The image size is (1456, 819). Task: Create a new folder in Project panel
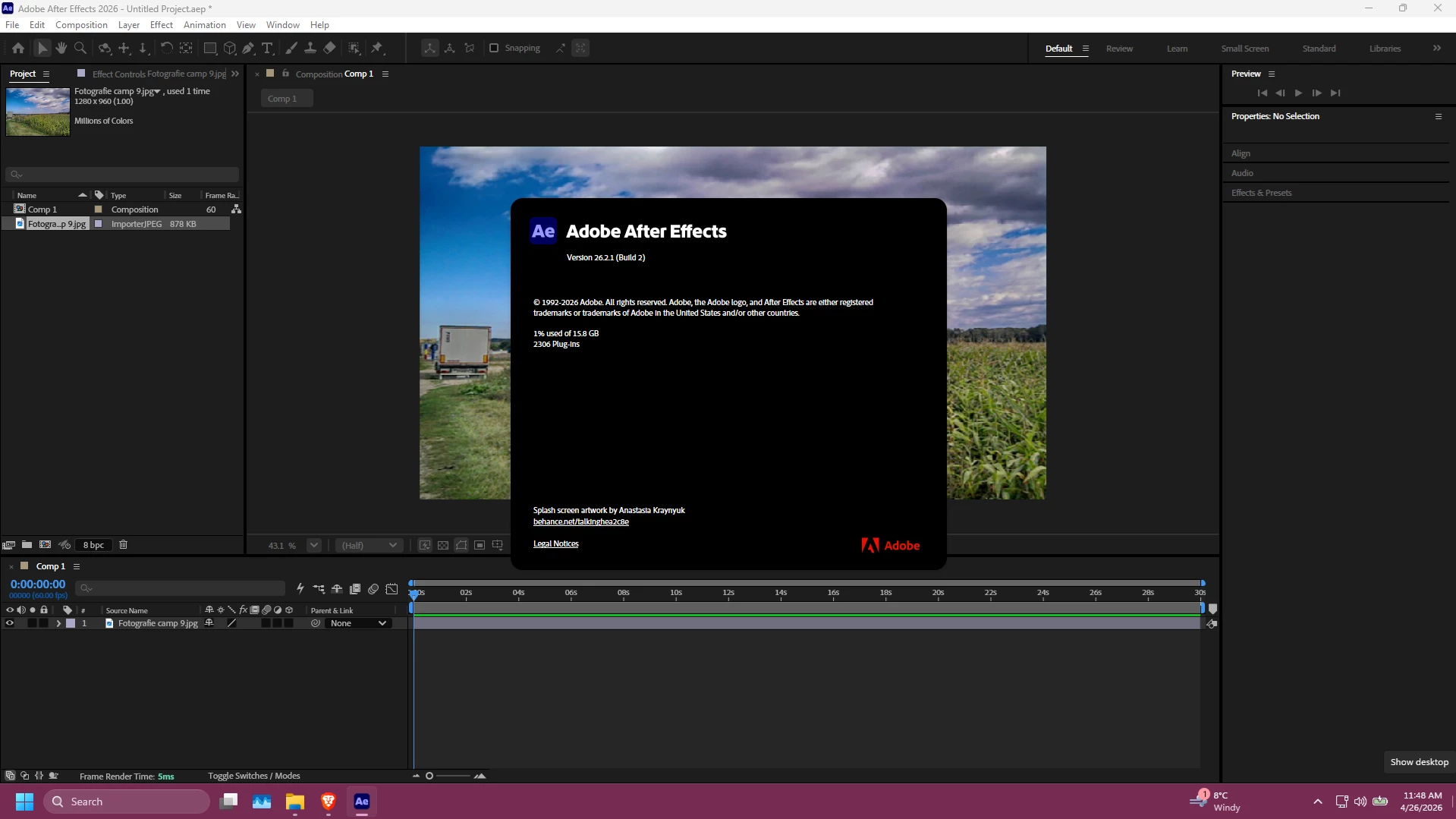[27, 545]
